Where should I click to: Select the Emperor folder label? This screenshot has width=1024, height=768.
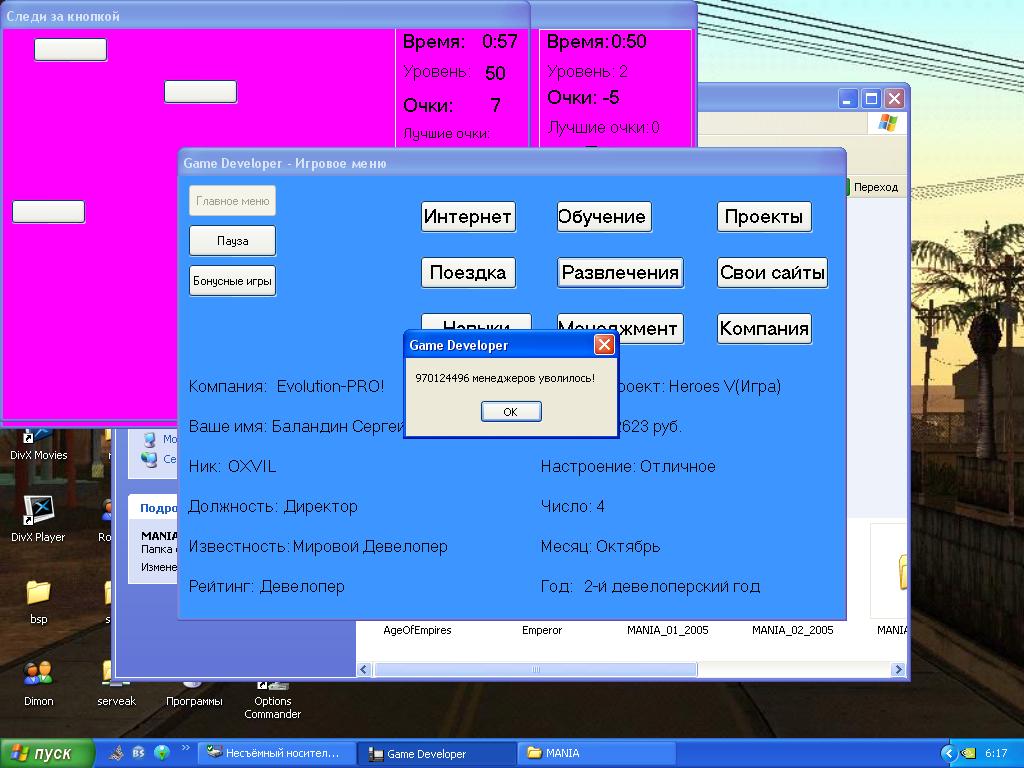[542, 630]
